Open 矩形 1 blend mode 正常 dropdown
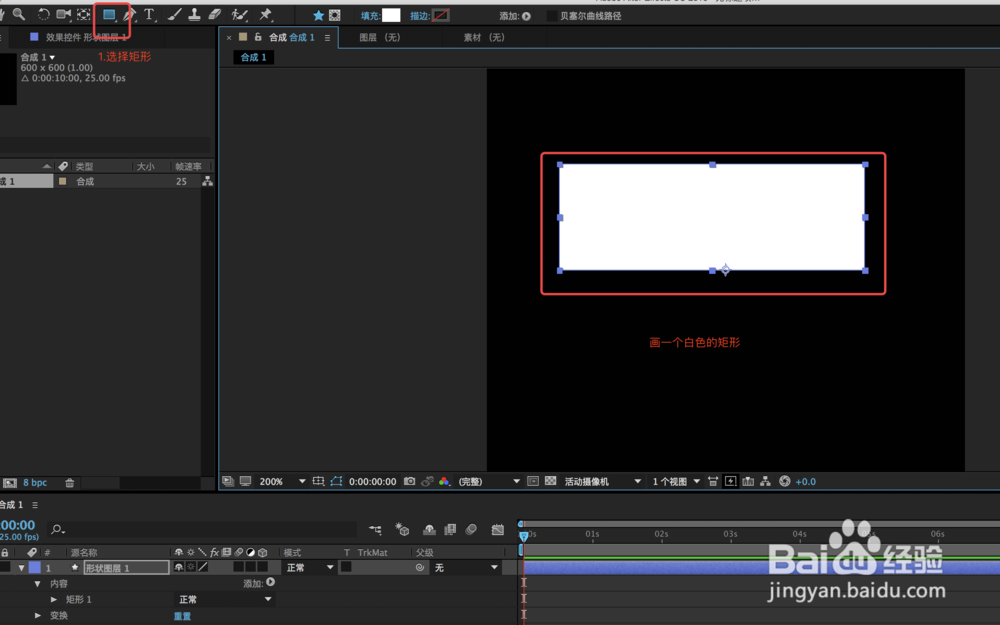 click(225, 599)
